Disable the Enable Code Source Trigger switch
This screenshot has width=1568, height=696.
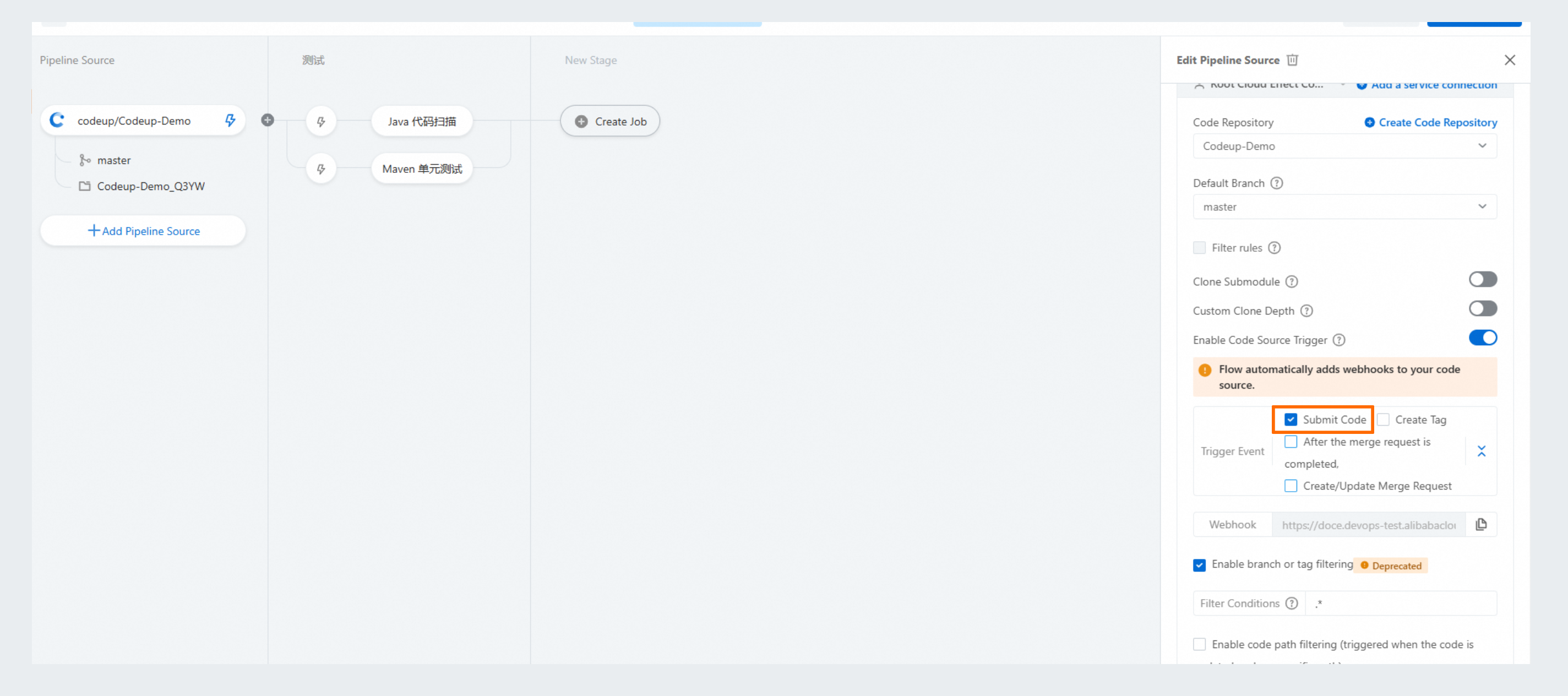(1482, 338)
